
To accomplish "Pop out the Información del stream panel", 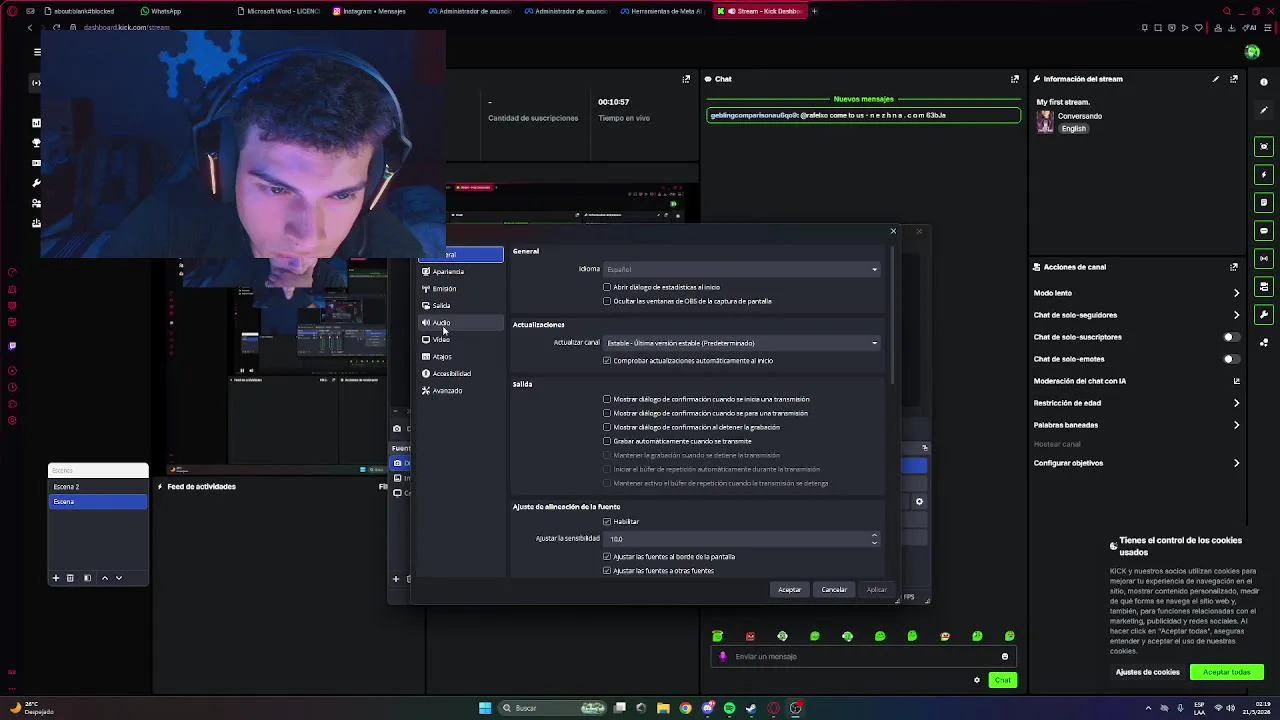I will [1234, 79].
